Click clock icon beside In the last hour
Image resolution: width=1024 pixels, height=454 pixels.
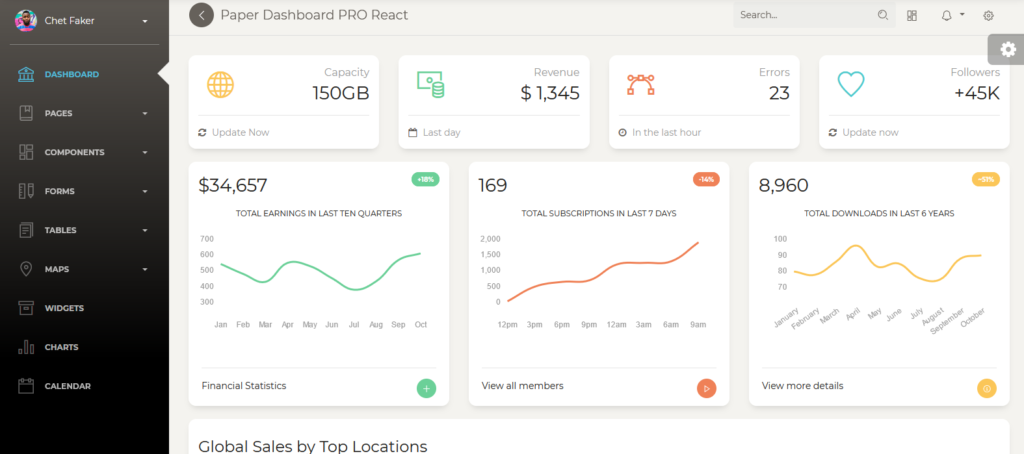pos(622,133)
